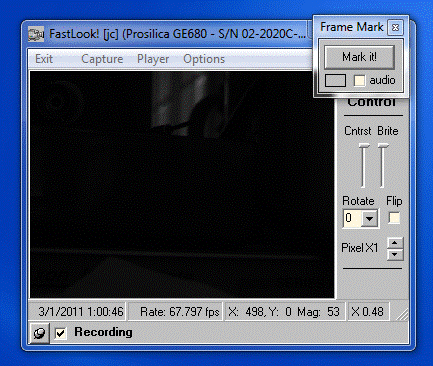Click the record icon beside the Recording checkbox

click(x=40, y=333)
